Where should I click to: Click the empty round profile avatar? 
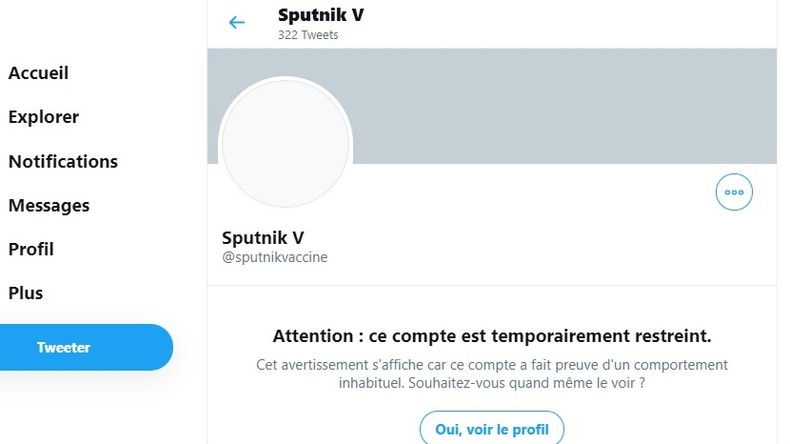pyautogui.click(x=285, y=143)
